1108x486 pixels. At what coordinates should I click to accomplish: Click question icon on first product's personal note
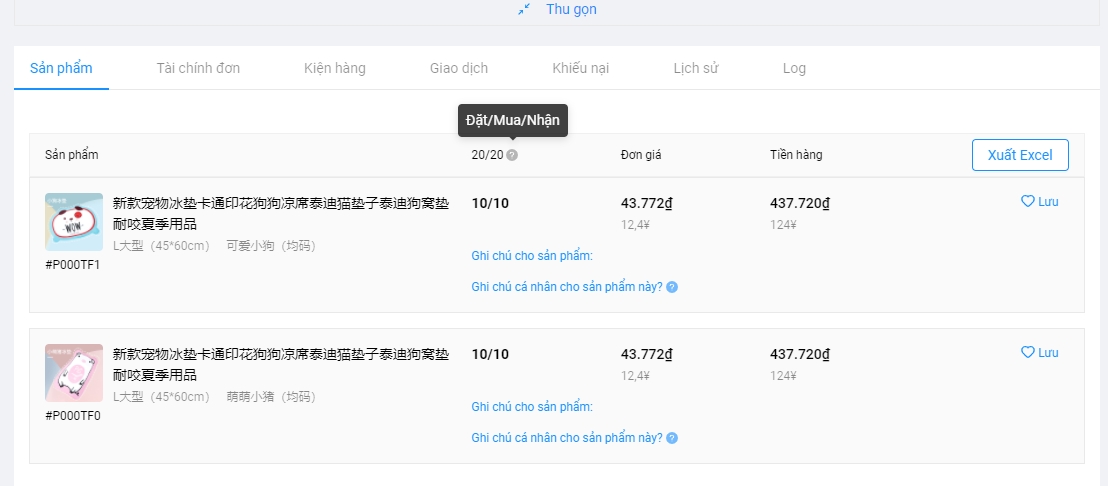point(672,287)
